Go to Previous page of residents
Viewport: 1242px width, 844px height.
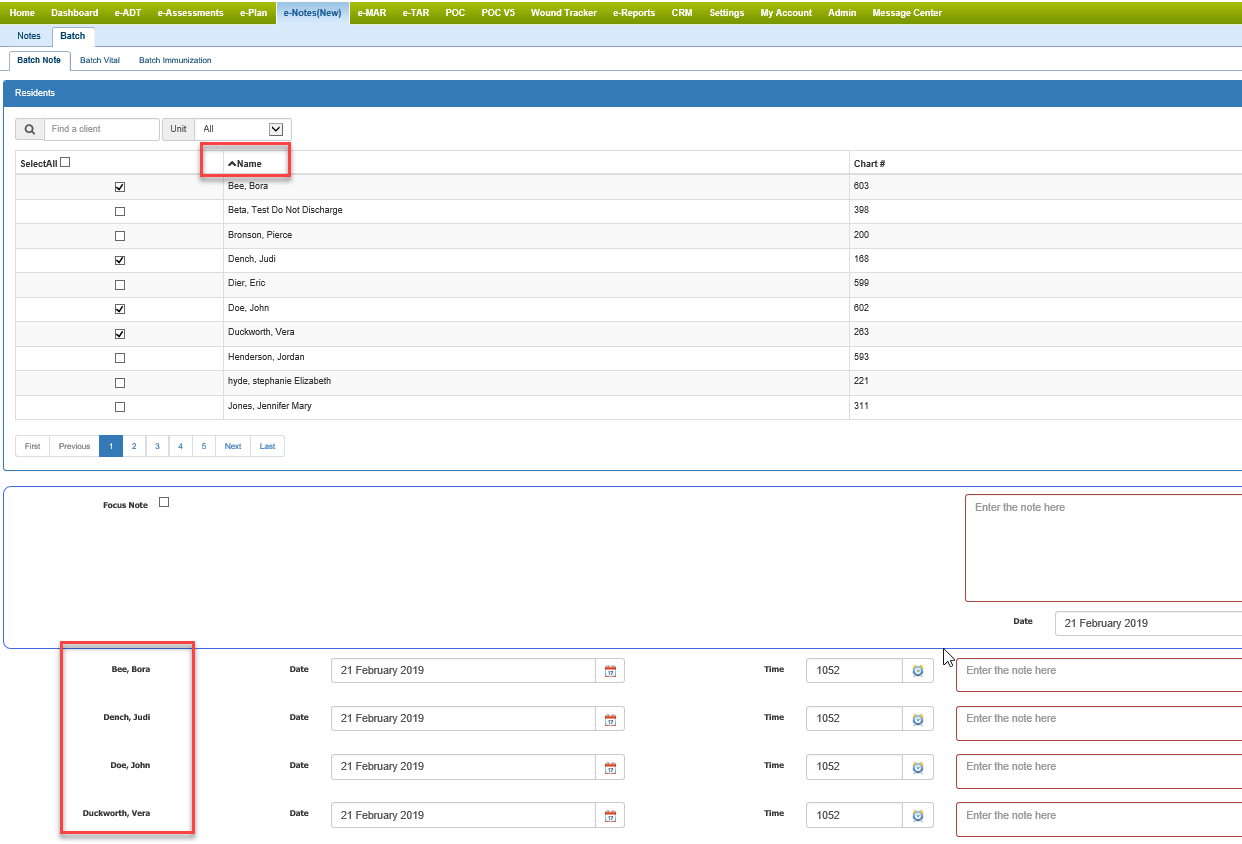tap(74, 446)
